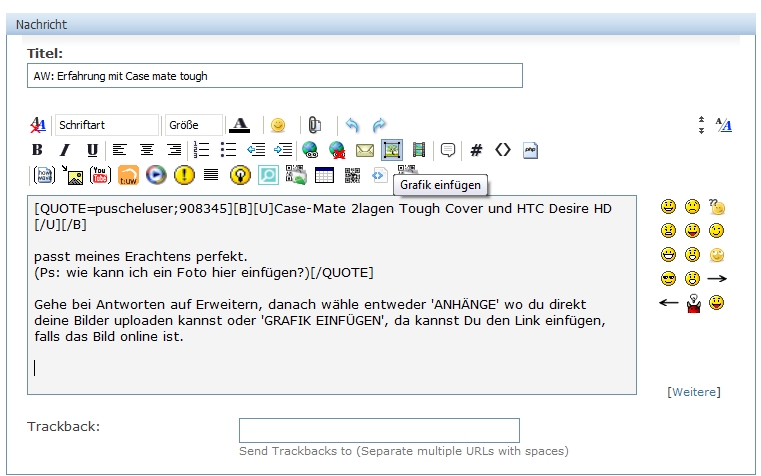Toggle italic formatting
The image size is (761, 476).
pos(65,150)
